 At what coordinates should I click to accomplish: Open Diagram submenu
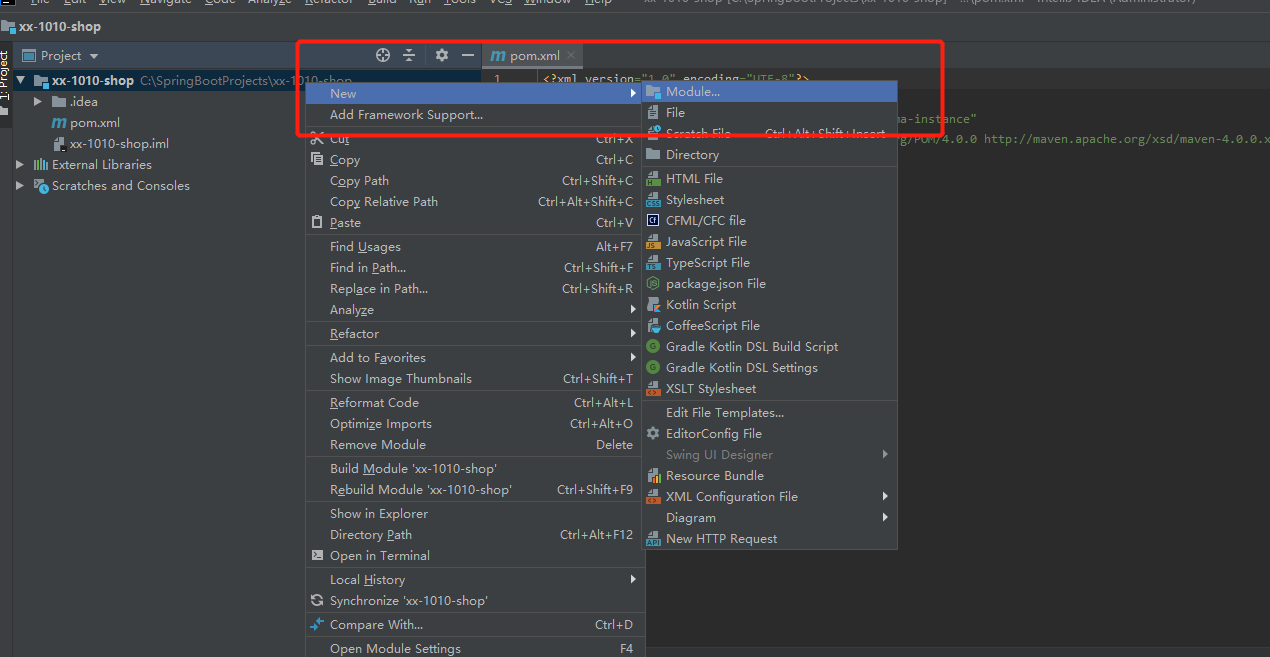click(769, 517)
